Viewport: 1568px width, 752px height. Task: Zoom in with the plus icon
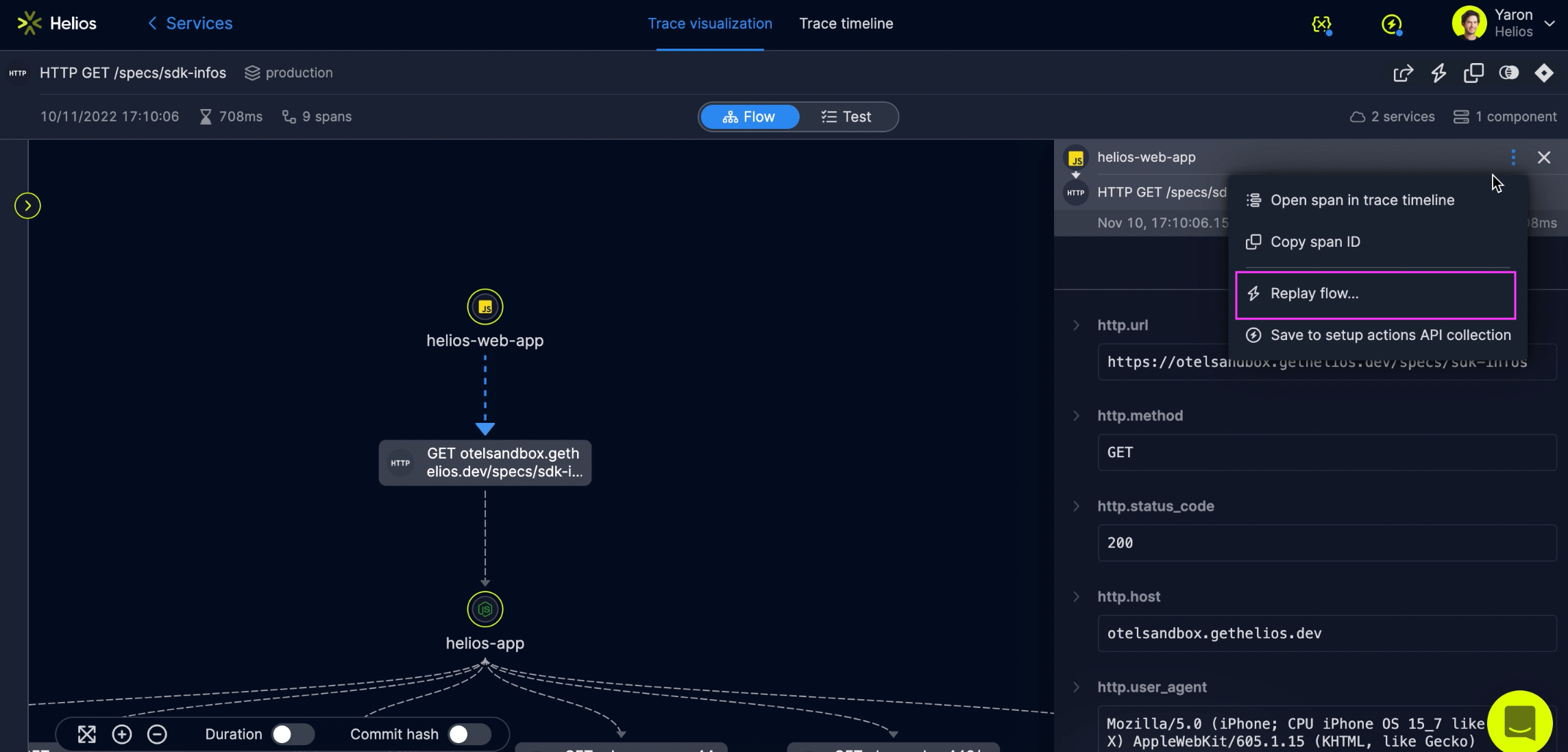122,734
